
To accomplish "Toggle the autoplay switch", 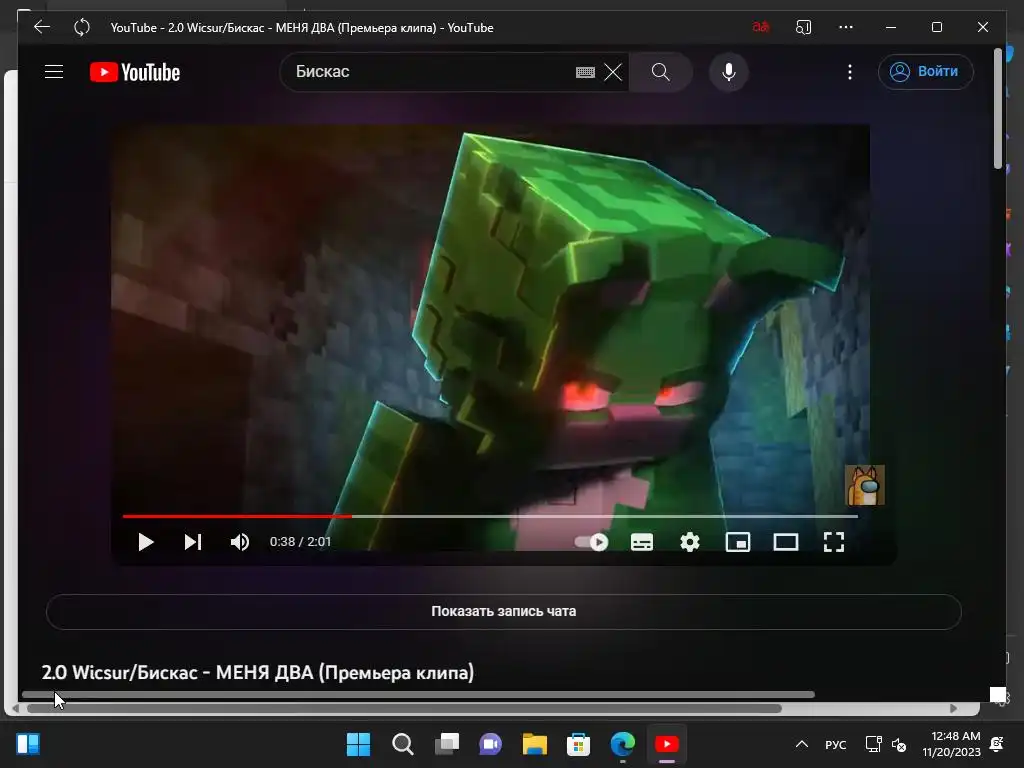I will 592,542.
